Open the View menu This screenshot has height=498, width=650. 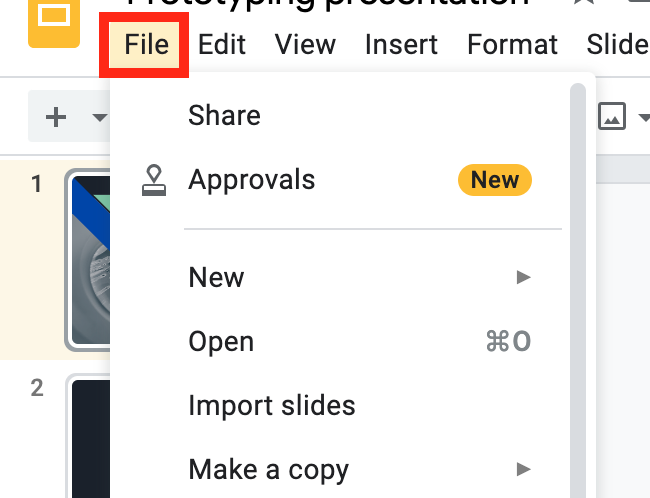pyautogui.click(x=305, y=45)
